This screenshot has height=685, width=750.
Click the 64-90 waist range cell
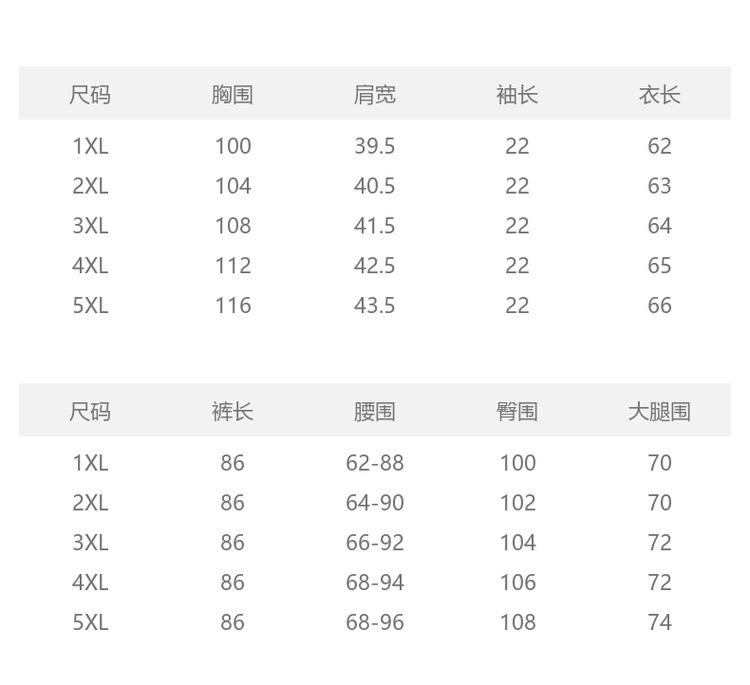(x=375, y=503)
